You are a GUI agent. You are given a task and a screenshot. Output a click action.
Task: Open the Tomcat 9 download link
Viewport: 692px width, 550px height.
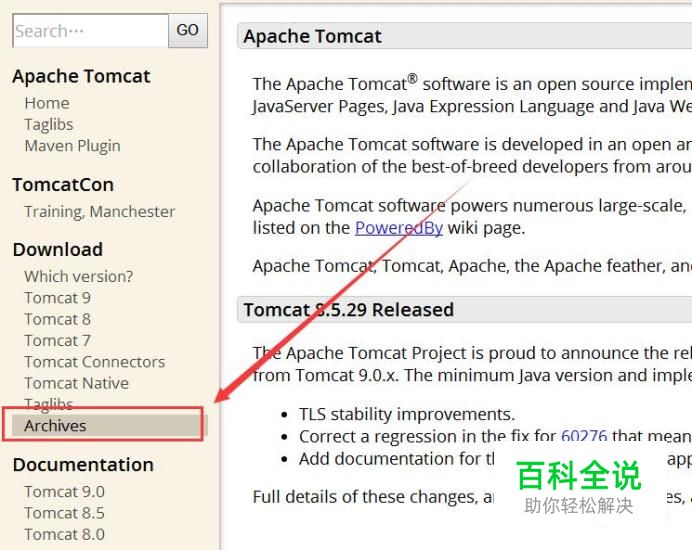coord(58,298)
